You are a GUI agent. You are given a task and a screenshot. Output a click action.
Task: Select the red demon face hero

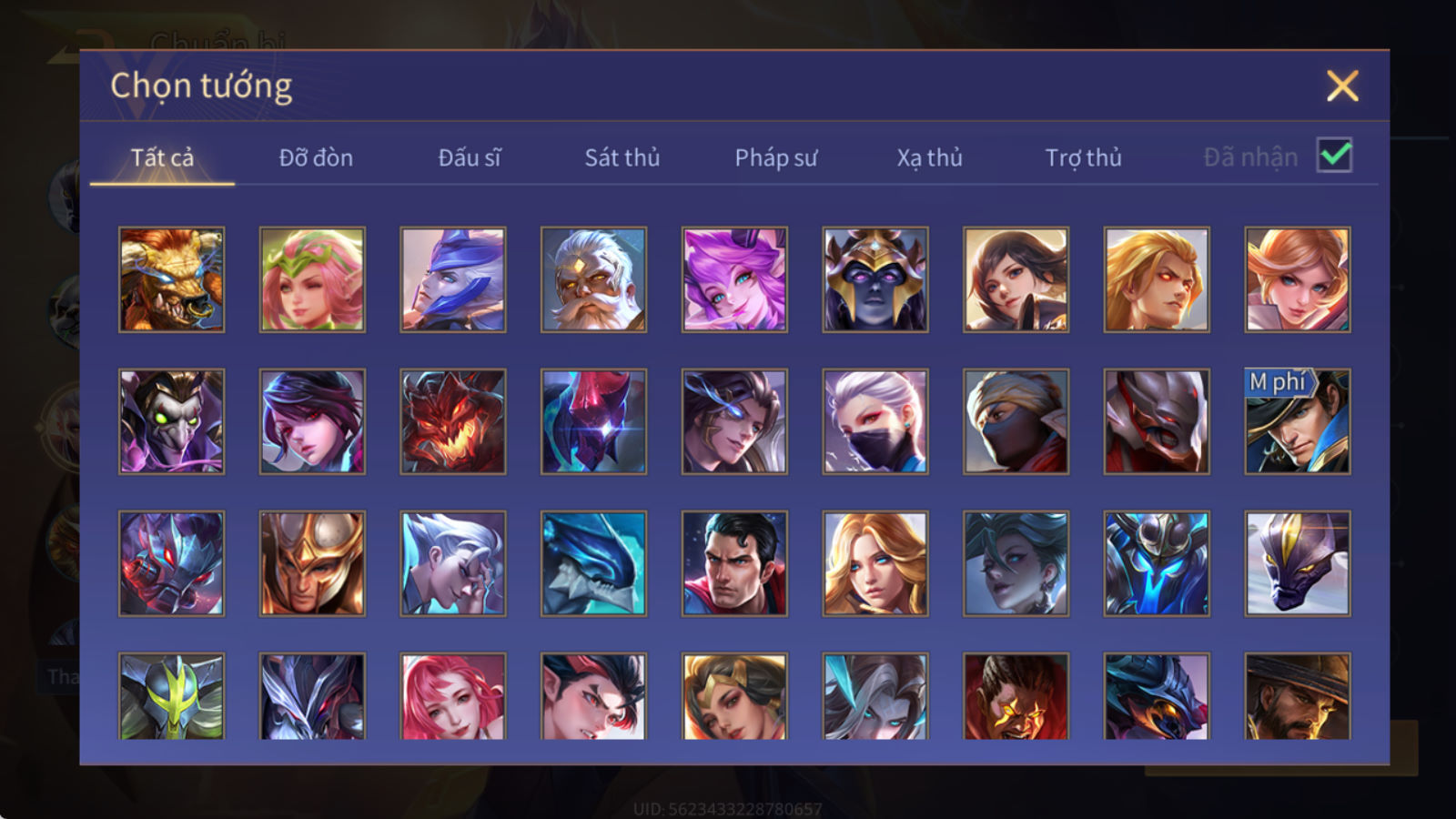452,421
